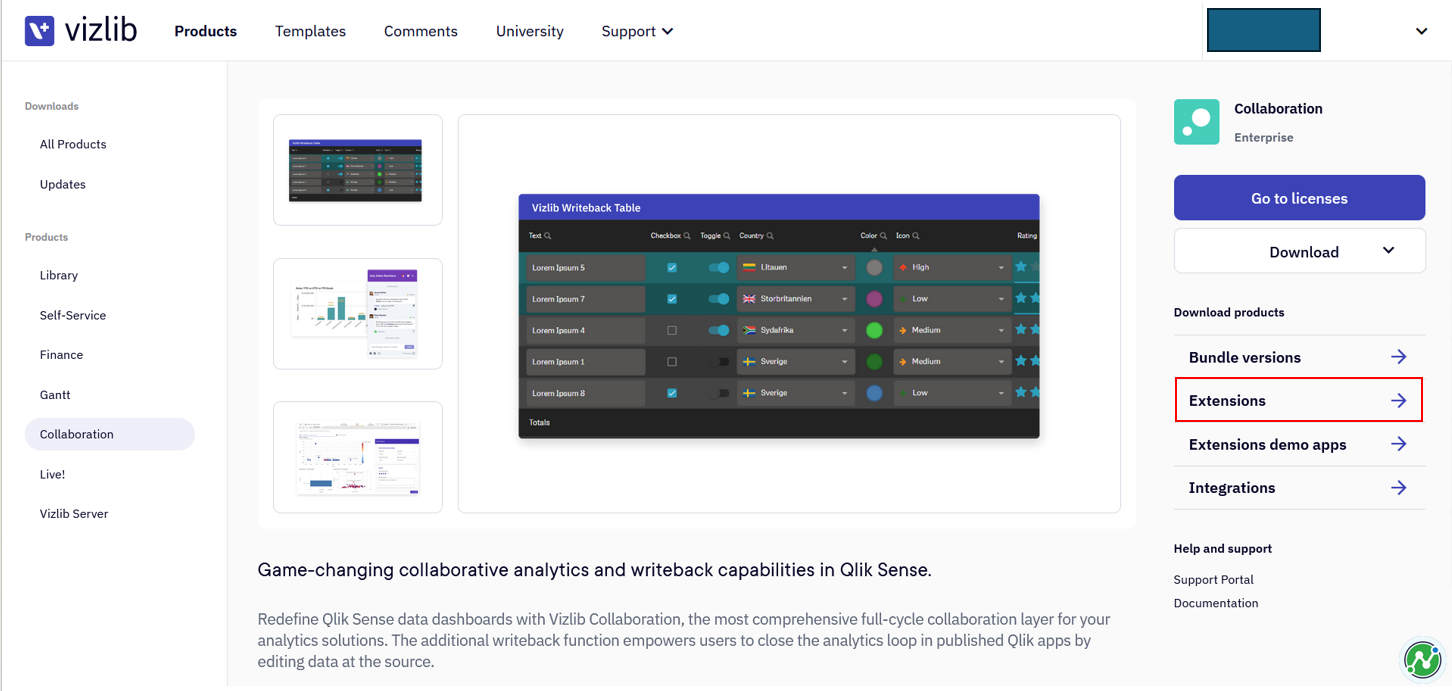Click the arrow beside Integrations
1452x691 pixels.
[1398, 488]
